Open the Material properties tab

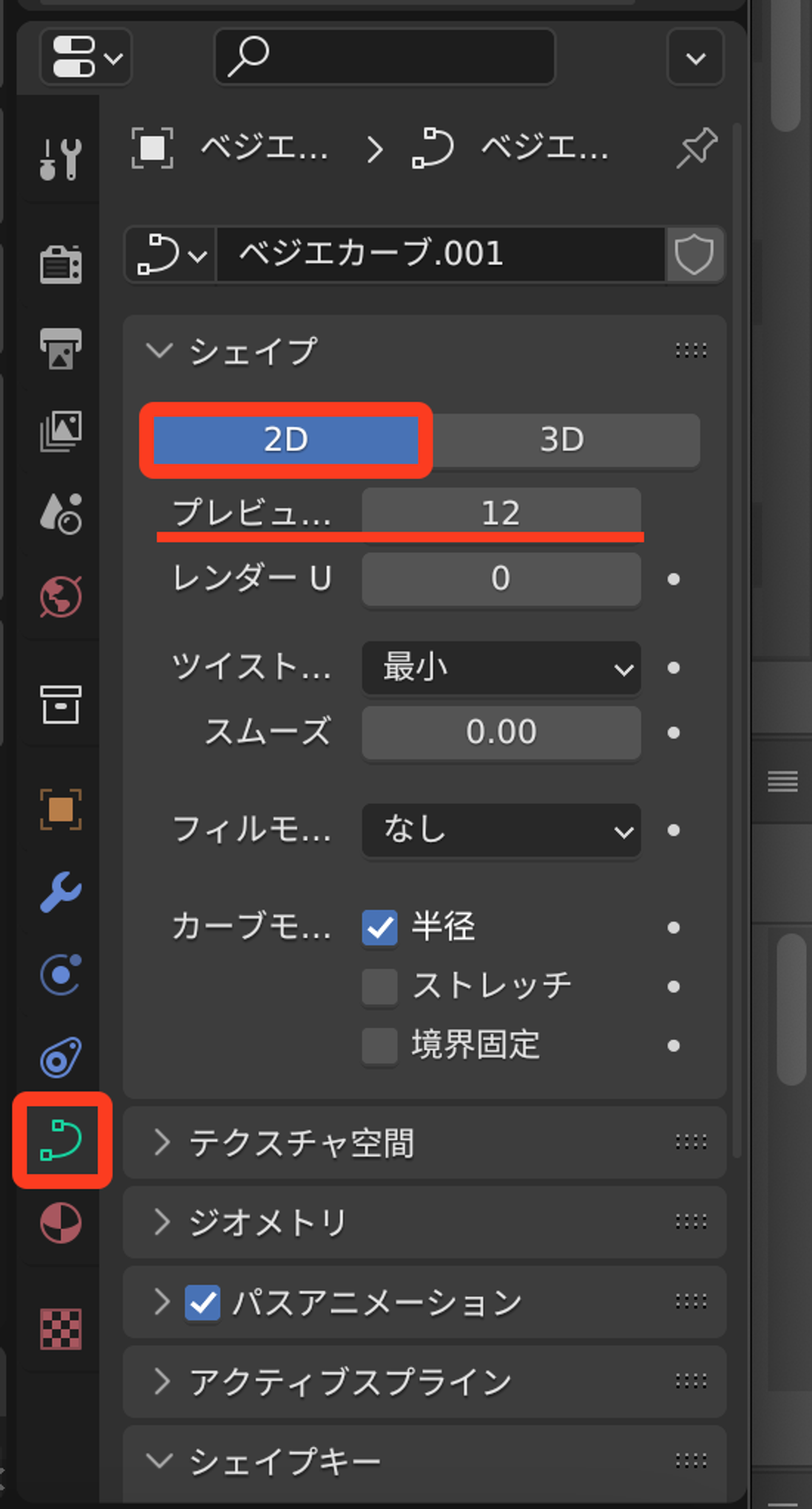pos(61,1223)
